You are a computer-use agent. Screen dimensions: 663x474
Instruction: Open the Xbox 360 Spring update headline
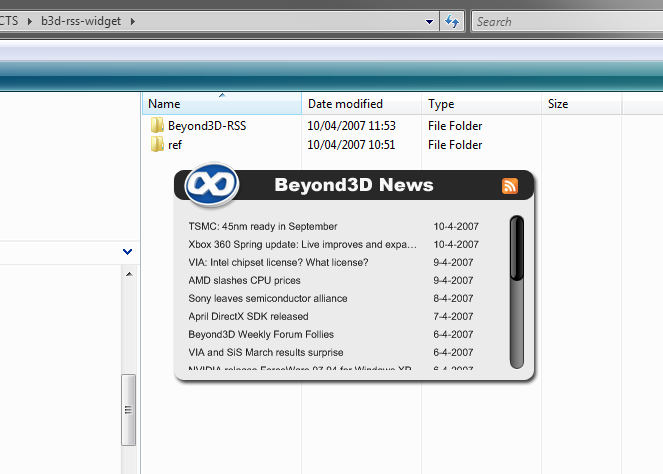302,244
